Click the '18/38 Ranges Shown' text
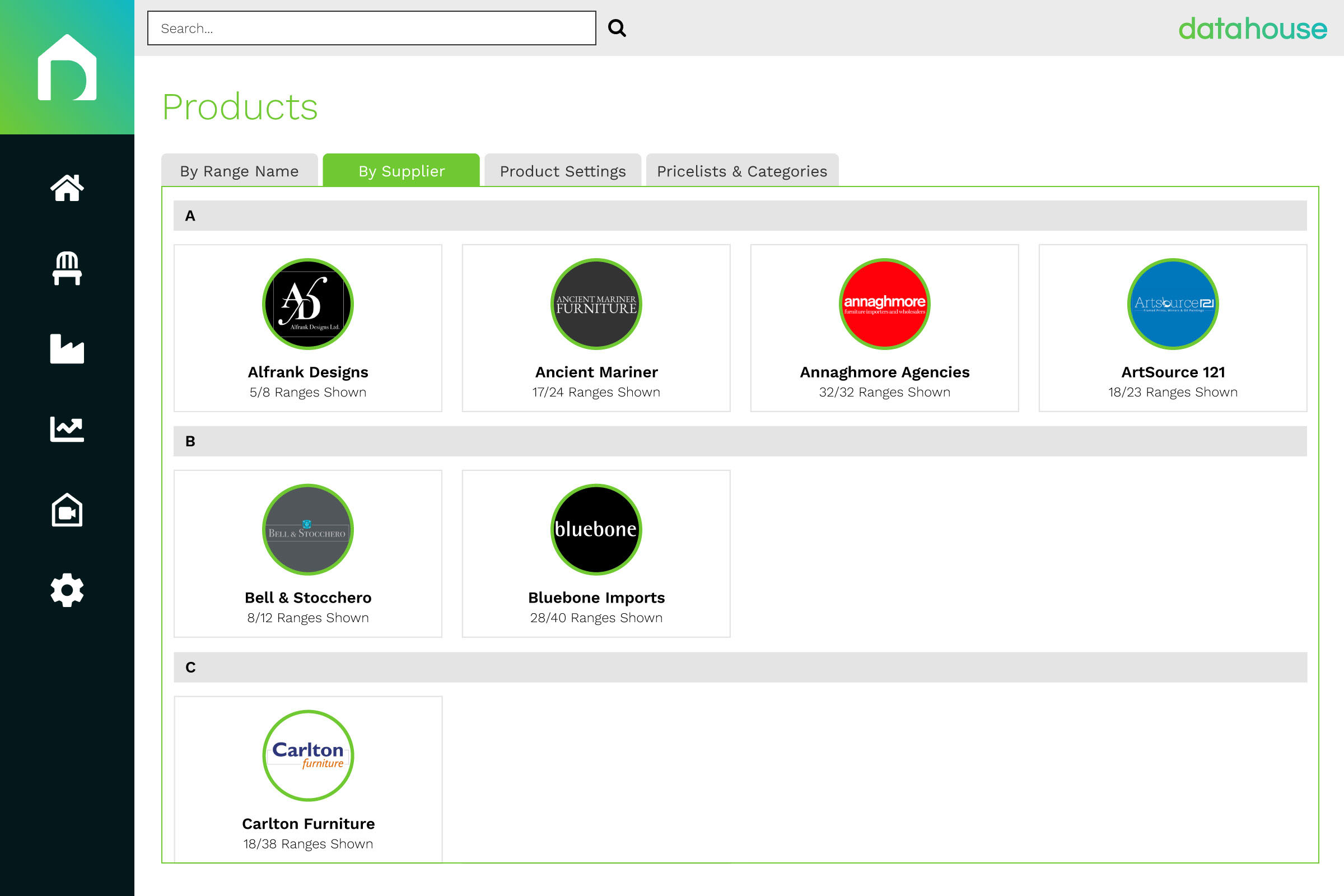The height and width of the screenshot is (896, 1344). click(x=308, y=843)
